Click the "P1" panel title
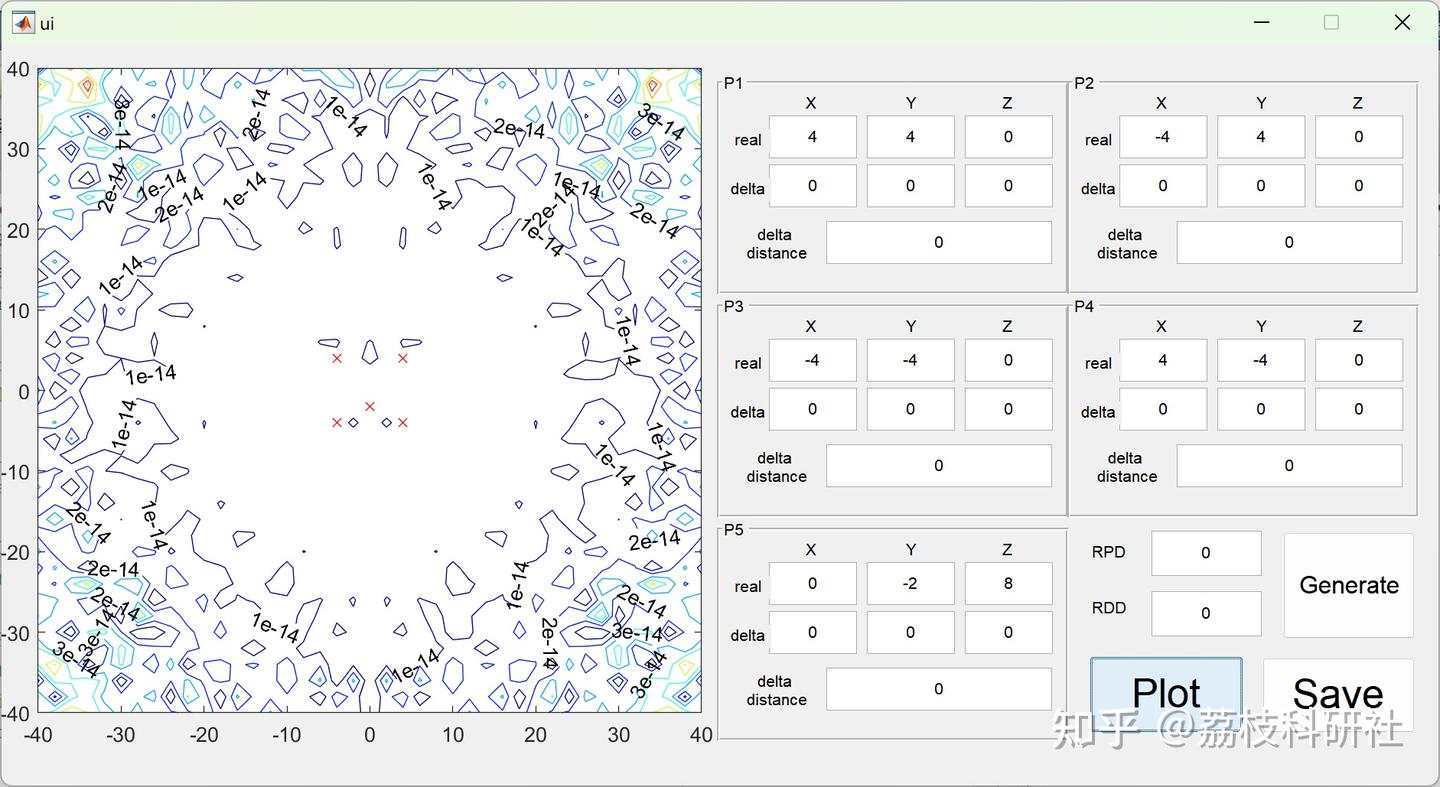 tap(734, 83)
